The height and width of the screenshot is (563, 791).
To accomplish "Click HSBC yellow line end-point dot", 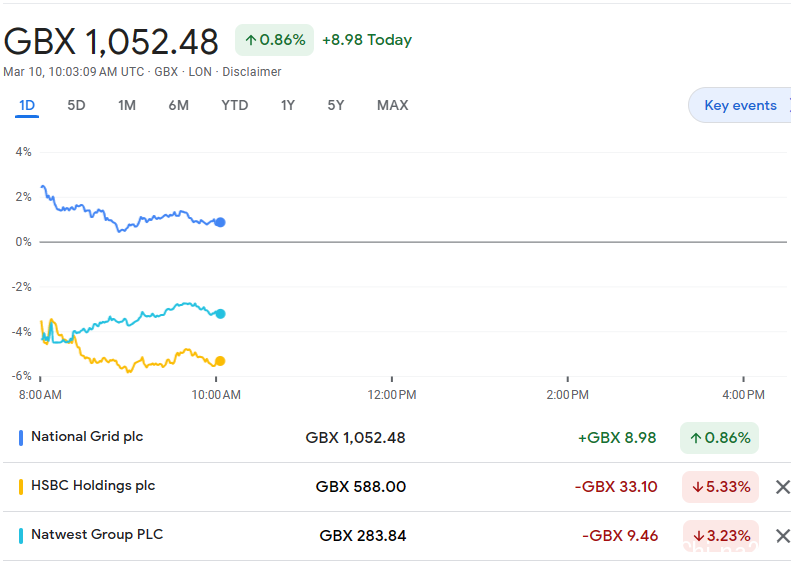I will tap(220, 361).
